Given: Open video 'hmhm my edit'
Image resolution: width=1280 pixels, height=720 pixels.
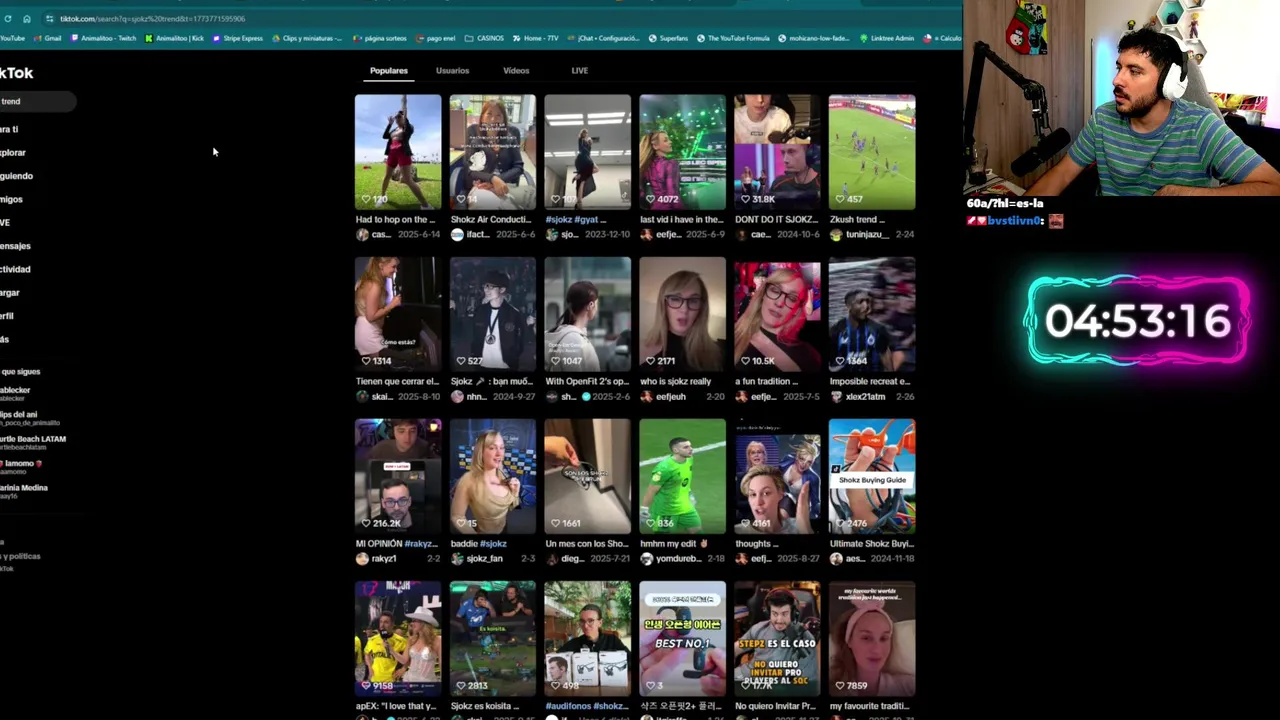Looking at the screenshot, I should (682, 476).
